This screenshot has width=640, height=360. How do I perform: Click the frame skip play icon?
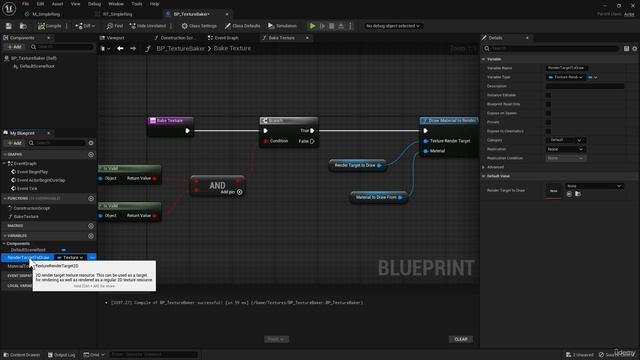(x=322, y=26)
